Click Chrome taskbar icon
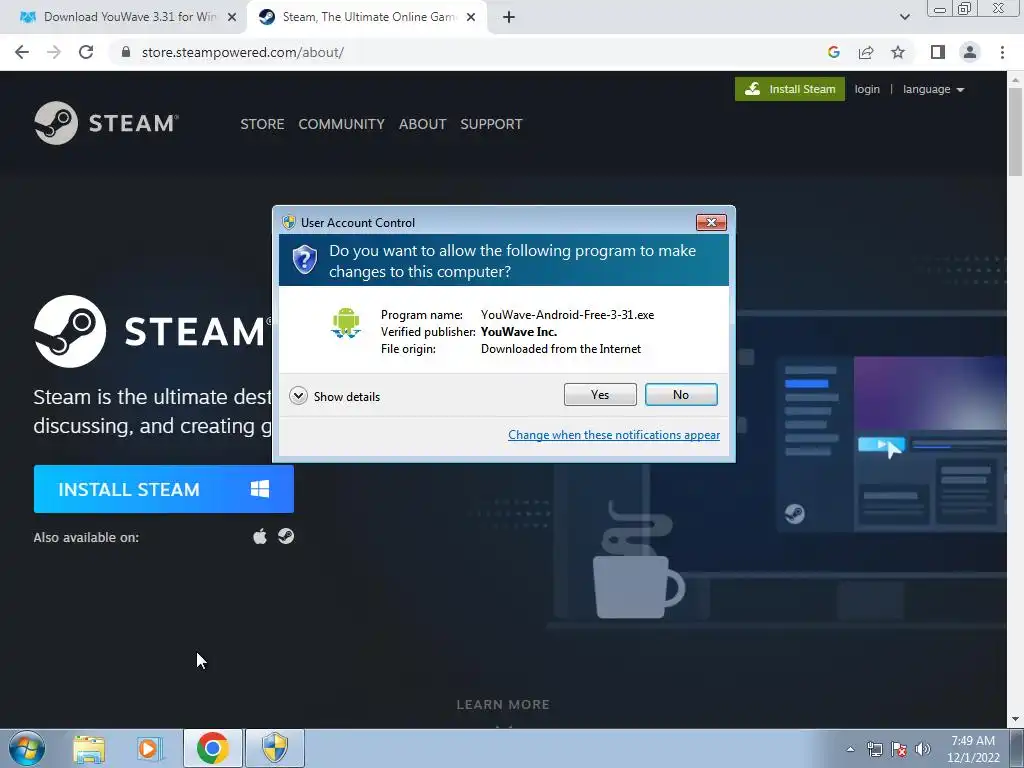The width and height of the screenshot is (1024, 768). click(212, 748)
